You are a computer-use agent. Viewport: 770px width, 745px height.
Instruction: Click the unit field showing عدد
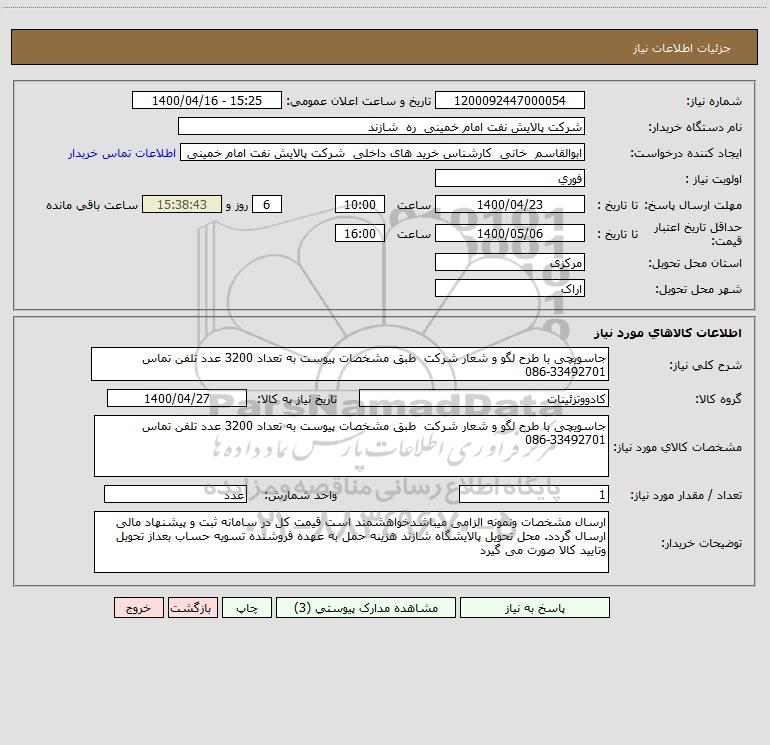click(175, 494)
